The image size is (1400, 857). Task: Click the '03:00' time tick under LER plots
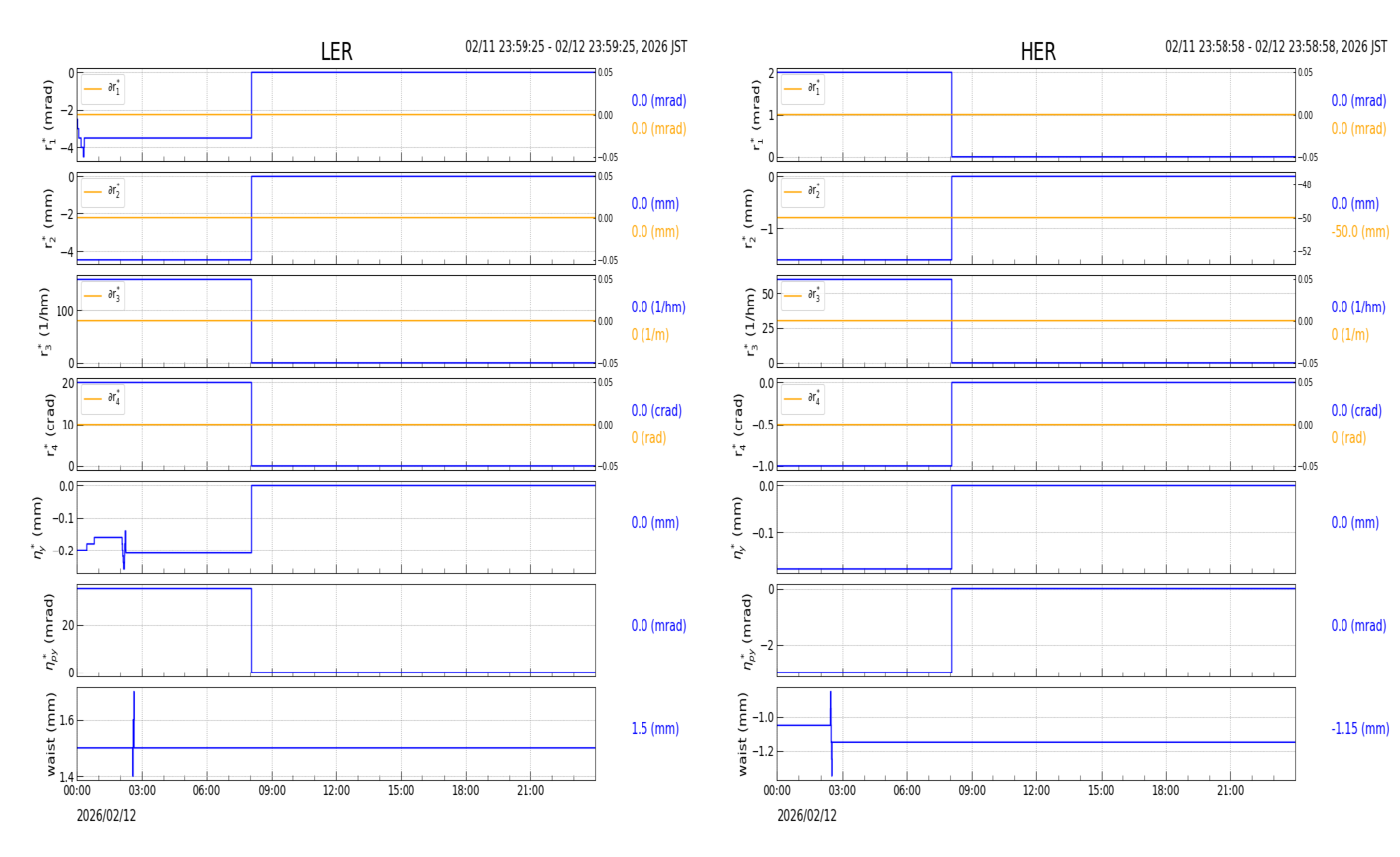tap(142, 791)
